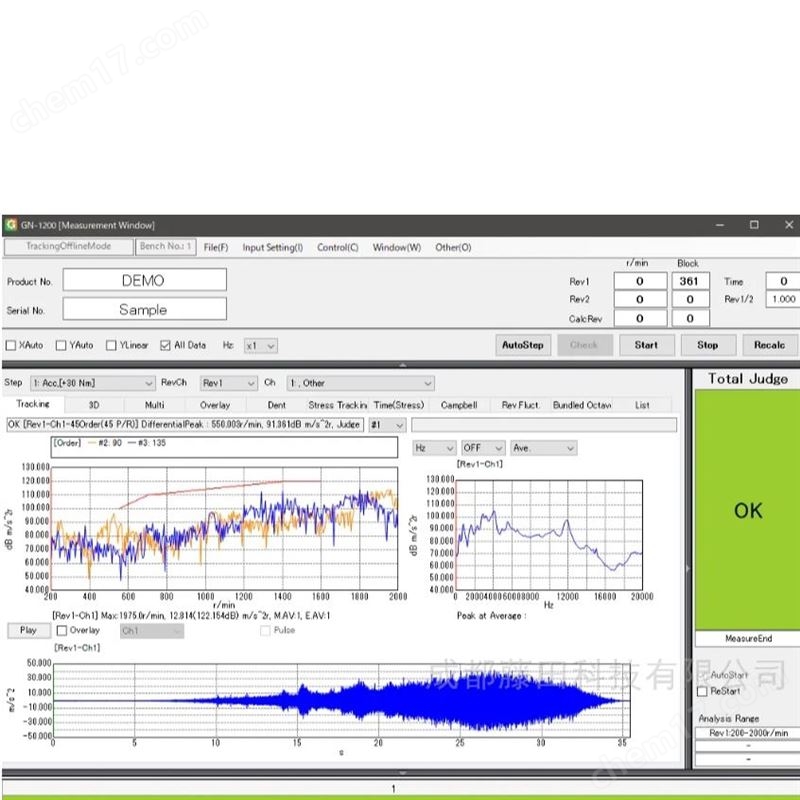This screenshot has height=800, width=800.
Task: Open the Other(O) menu
Action: 453,247
